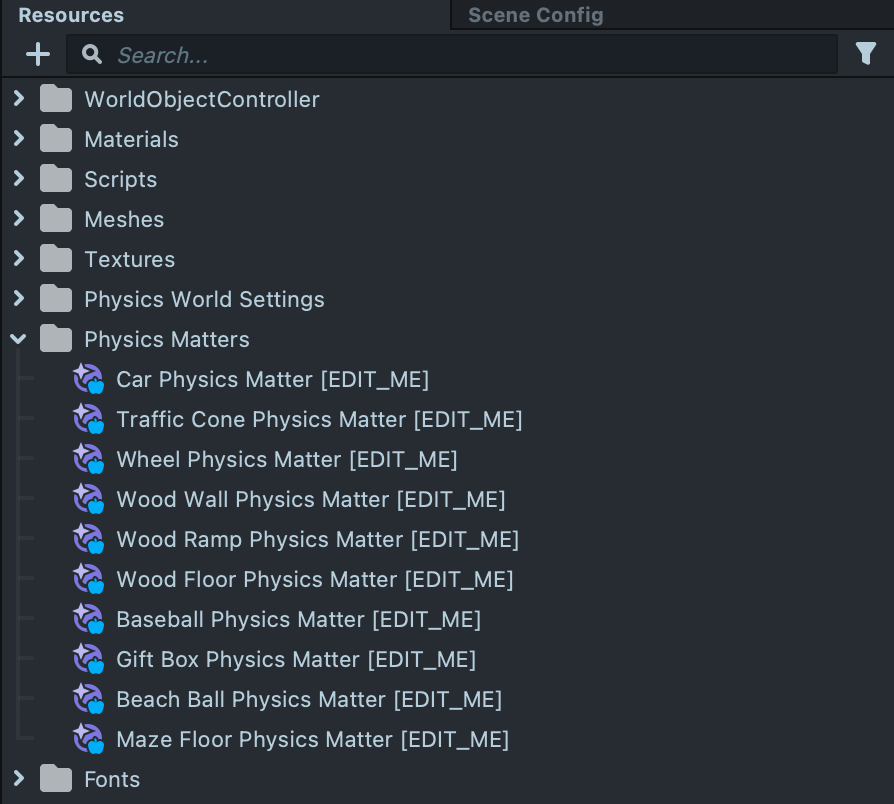Viewport: 894px width, 804px height.
Task: Select Beach Ball Physics Matter item
Action: click(x=308, y=700)
